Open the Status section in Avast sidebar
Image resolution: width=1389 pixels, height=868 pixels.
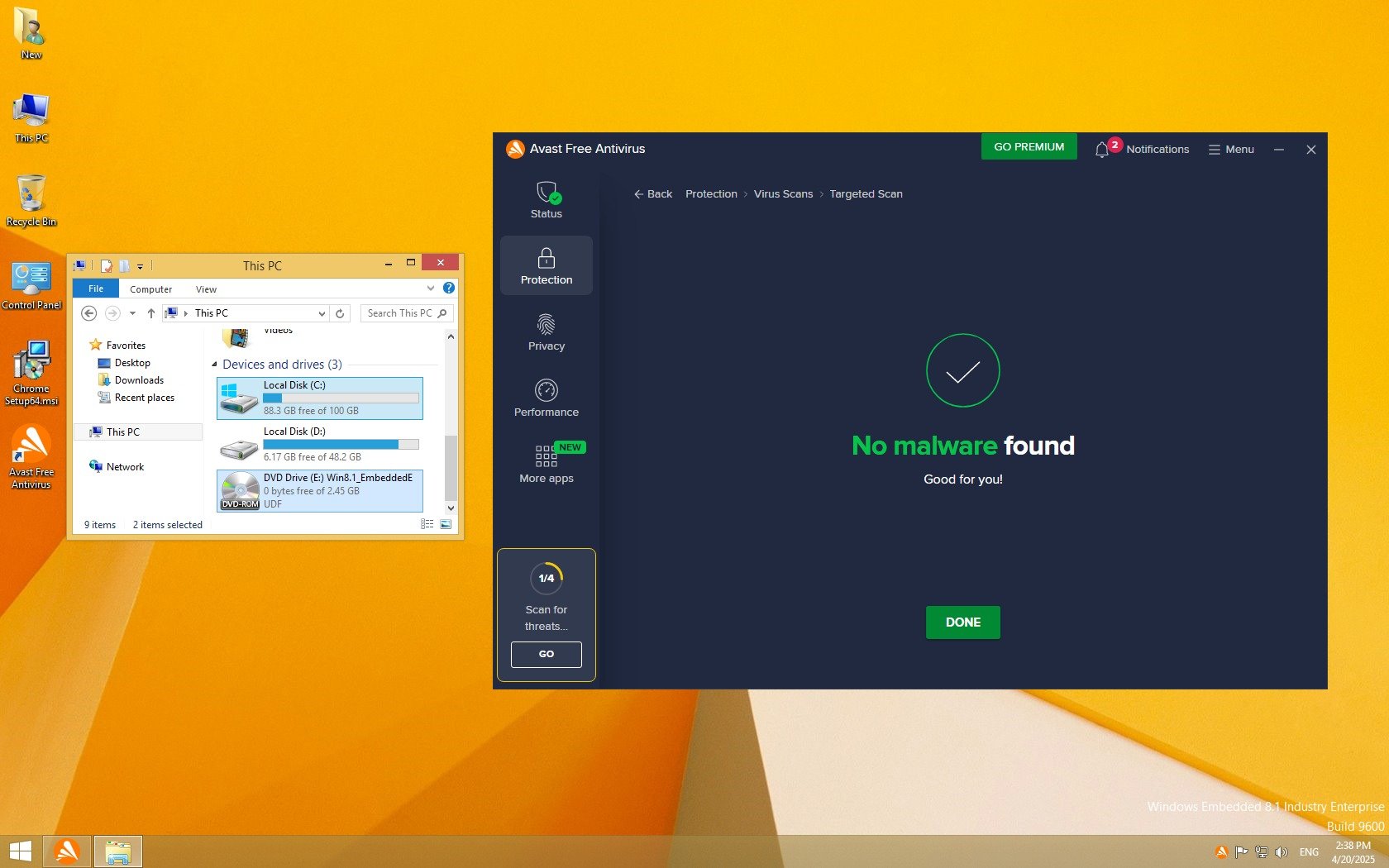(x=546, y=200)
